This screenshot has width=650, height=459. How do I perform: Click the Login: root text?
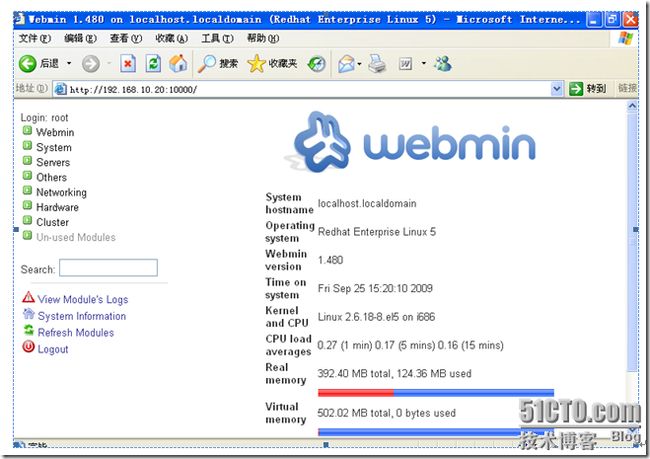click(x=44, y=118)
